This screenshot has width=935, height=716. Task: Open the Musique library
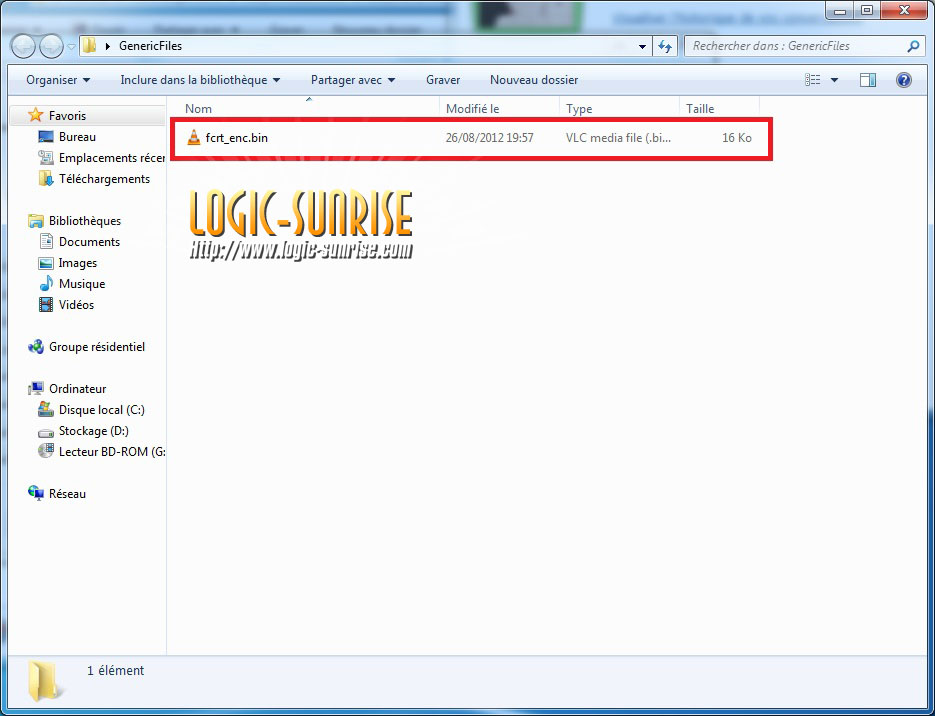(82, 284)
